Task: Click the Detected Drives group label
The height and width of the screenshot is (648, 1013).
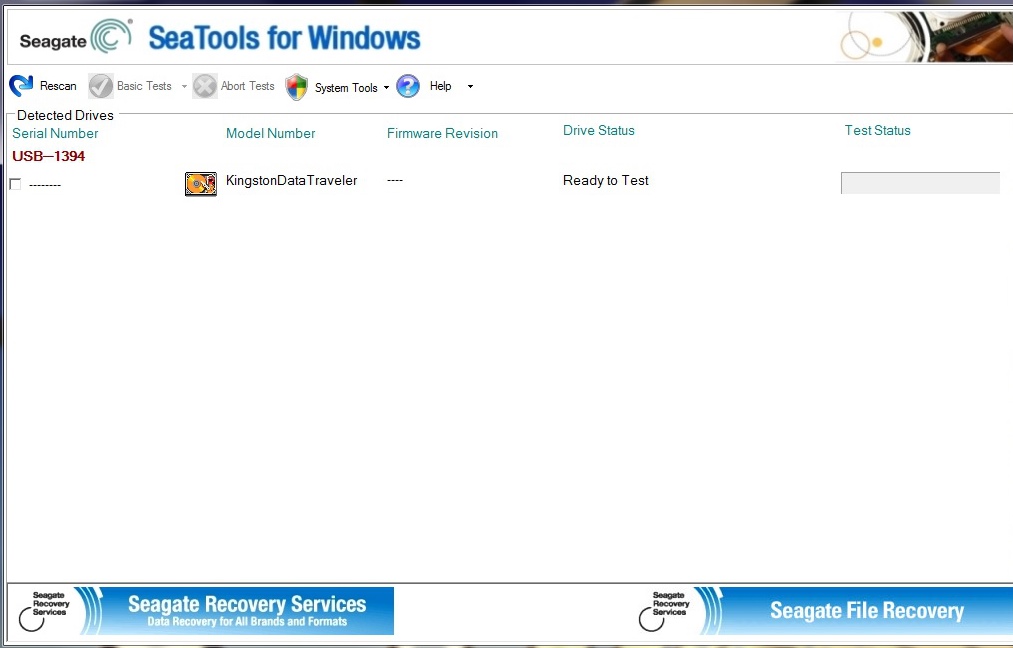Action: pos(65,115)
